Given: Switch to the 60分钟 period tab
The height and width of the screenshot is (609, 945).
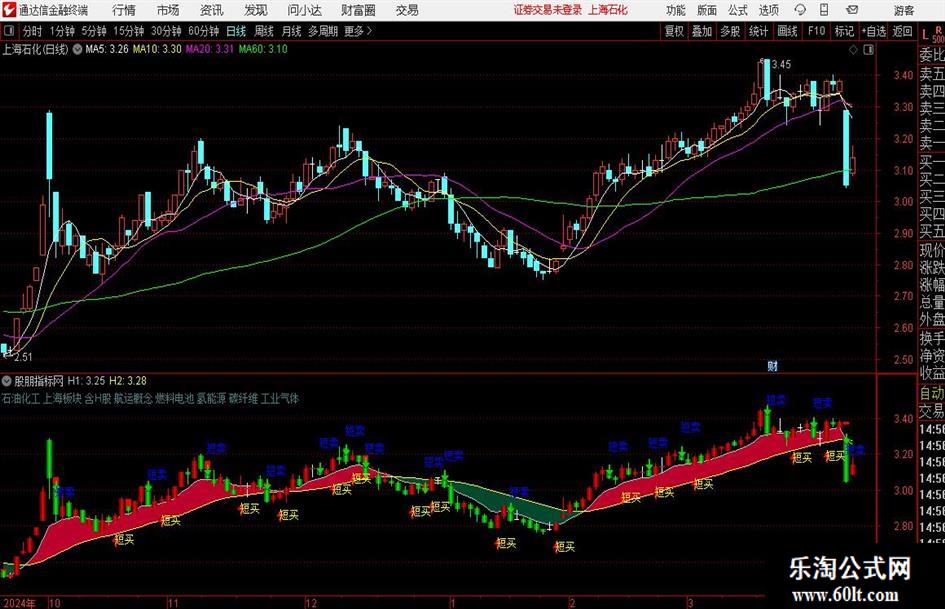Looking at the screenshot, I should [204, 31].
